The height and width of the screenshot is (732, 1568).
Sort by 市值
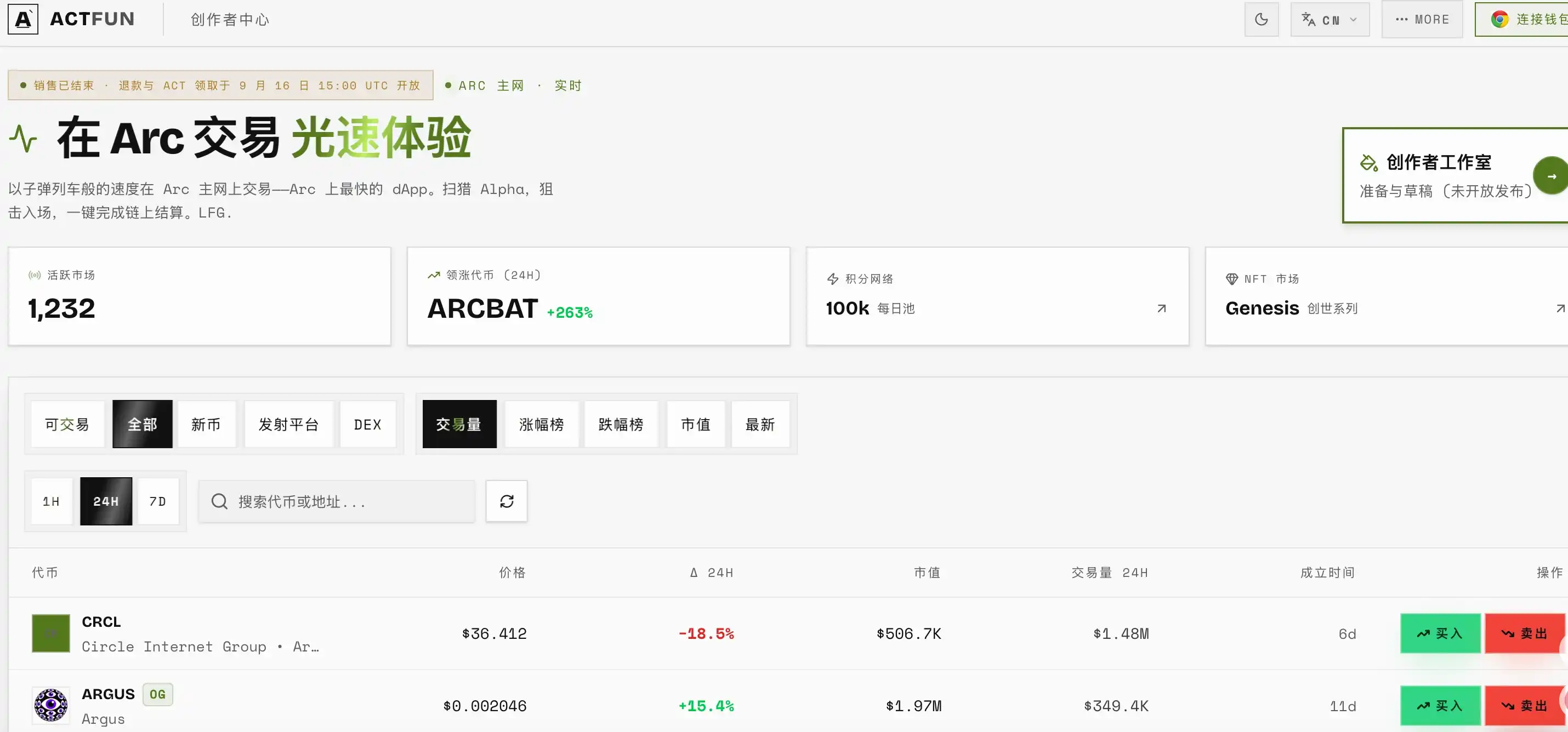coord(696,424)
